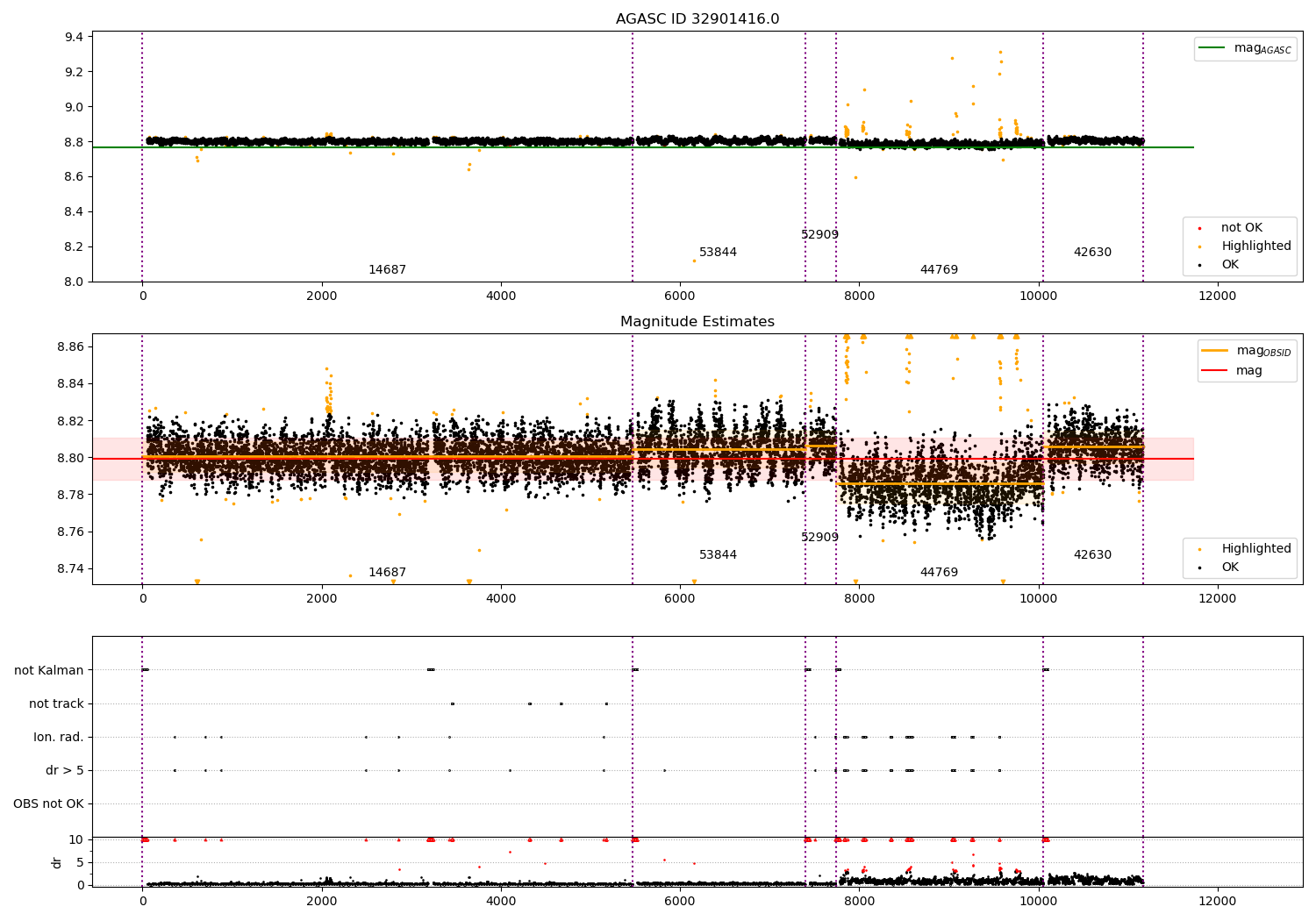1316x921 pixels.
Task: Click the 5 tick on the dr axis
Action: 81,863
